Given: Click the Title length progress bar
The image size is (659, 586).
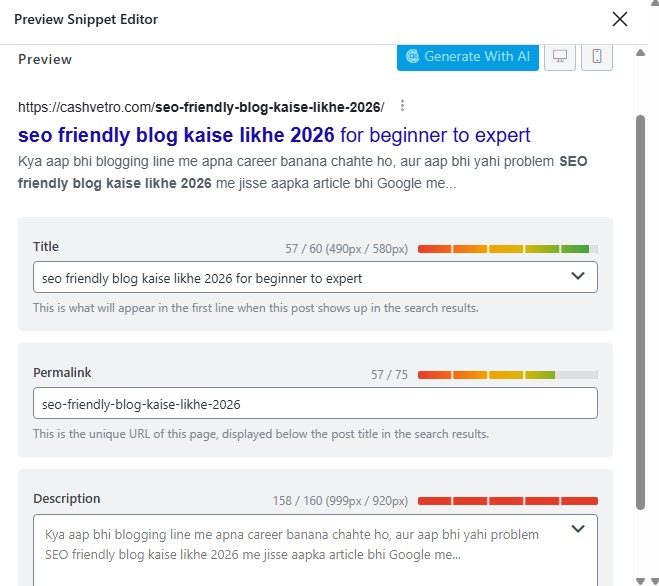Looking at the screenshot, I should (x=507, y=248).
